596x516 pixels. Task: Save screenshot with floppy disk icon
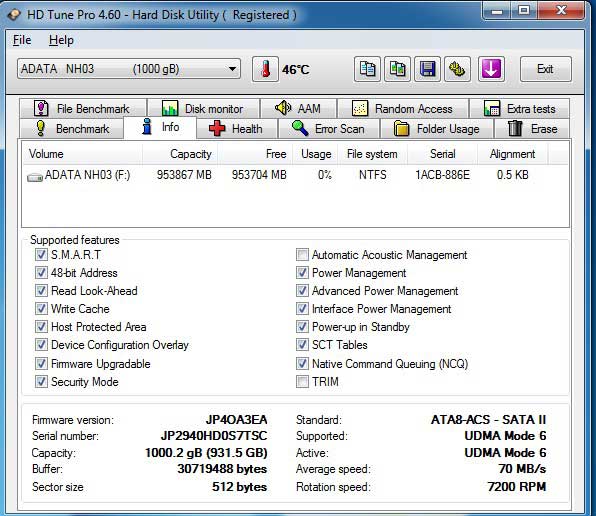pos(427,69)
